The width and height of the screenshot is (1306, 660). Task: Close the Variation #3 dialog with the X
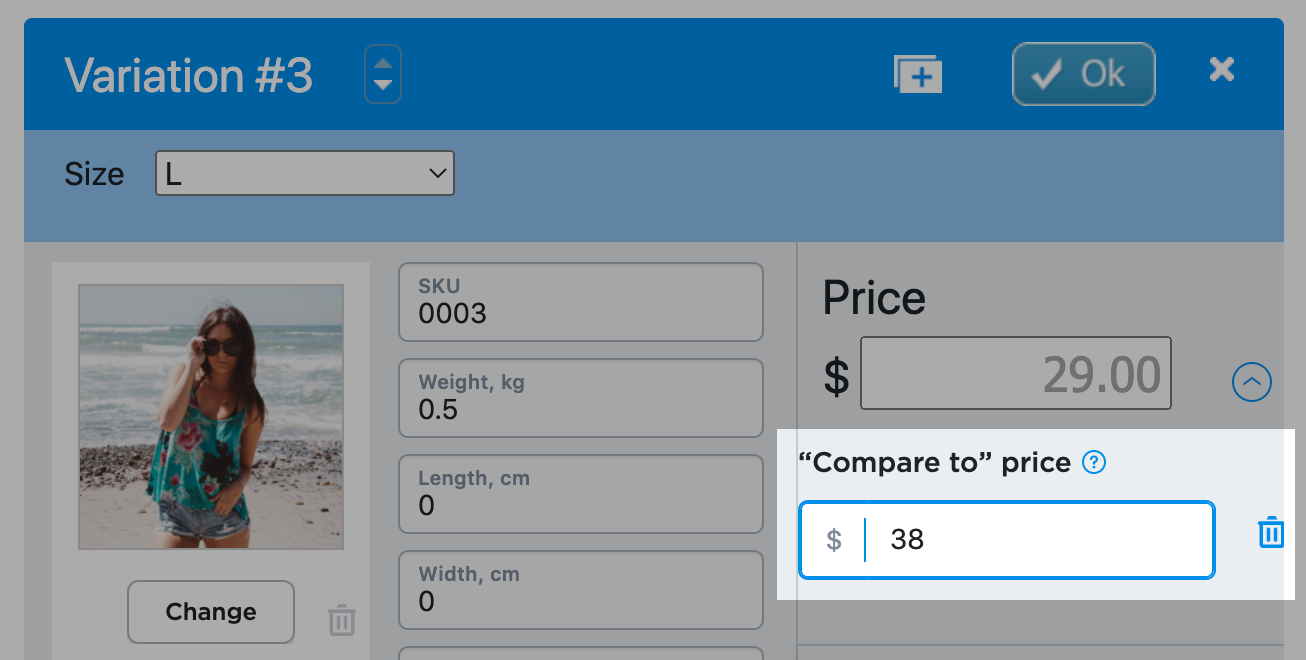coord(1221,69)
